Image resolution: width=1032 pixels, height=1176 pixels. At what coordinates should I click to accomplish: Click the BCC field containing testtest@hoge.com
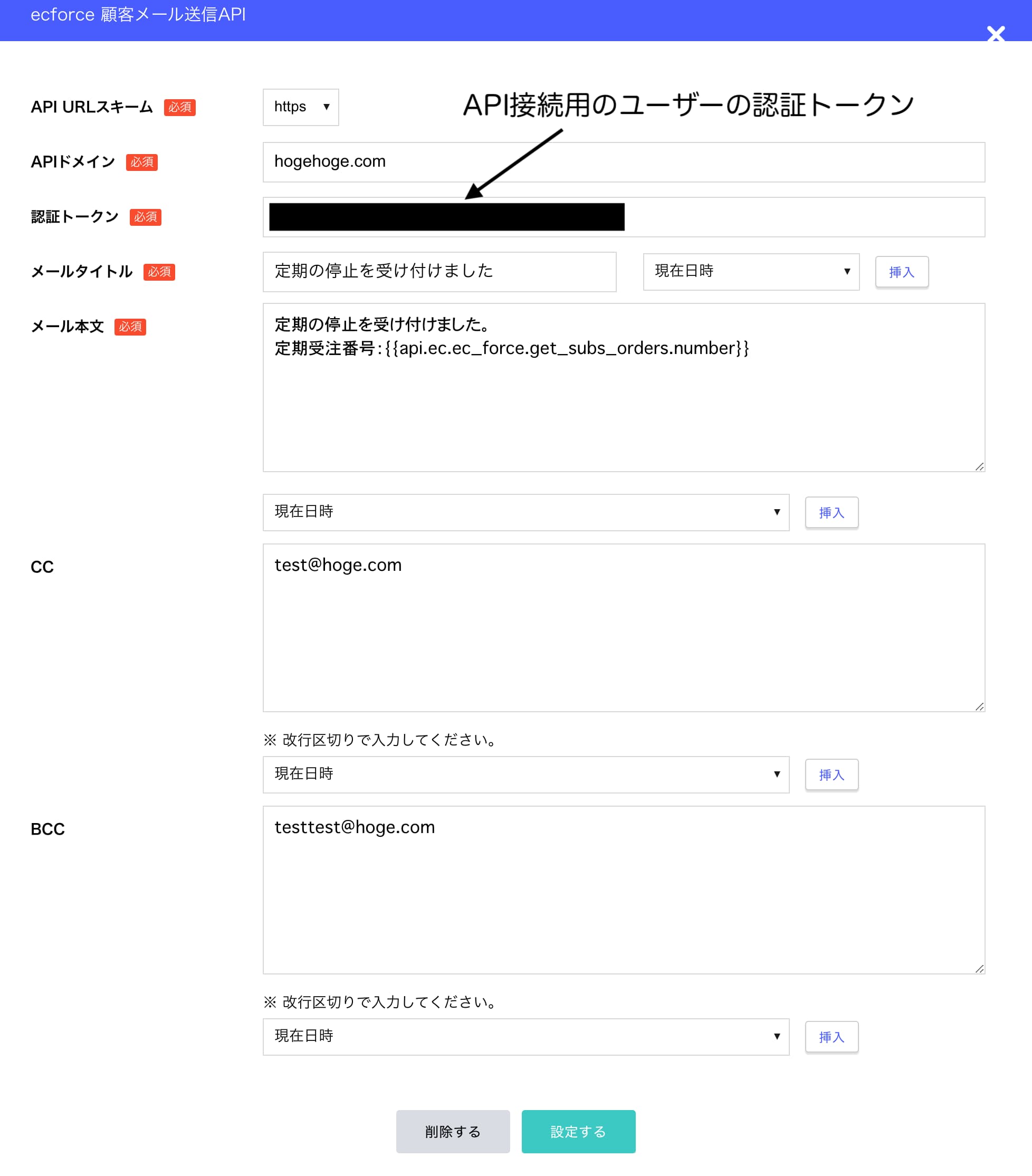pos(623,889)
